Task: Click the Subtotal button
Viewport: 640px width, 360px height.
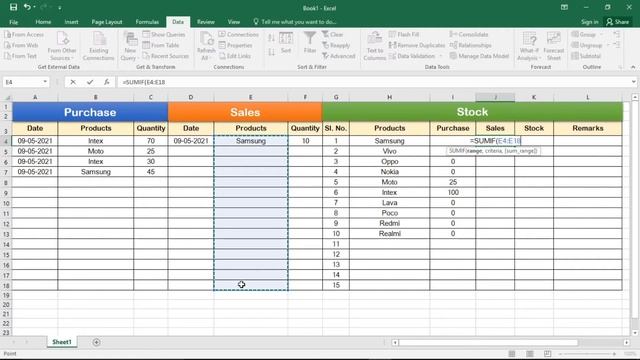Action: point(587,56)
